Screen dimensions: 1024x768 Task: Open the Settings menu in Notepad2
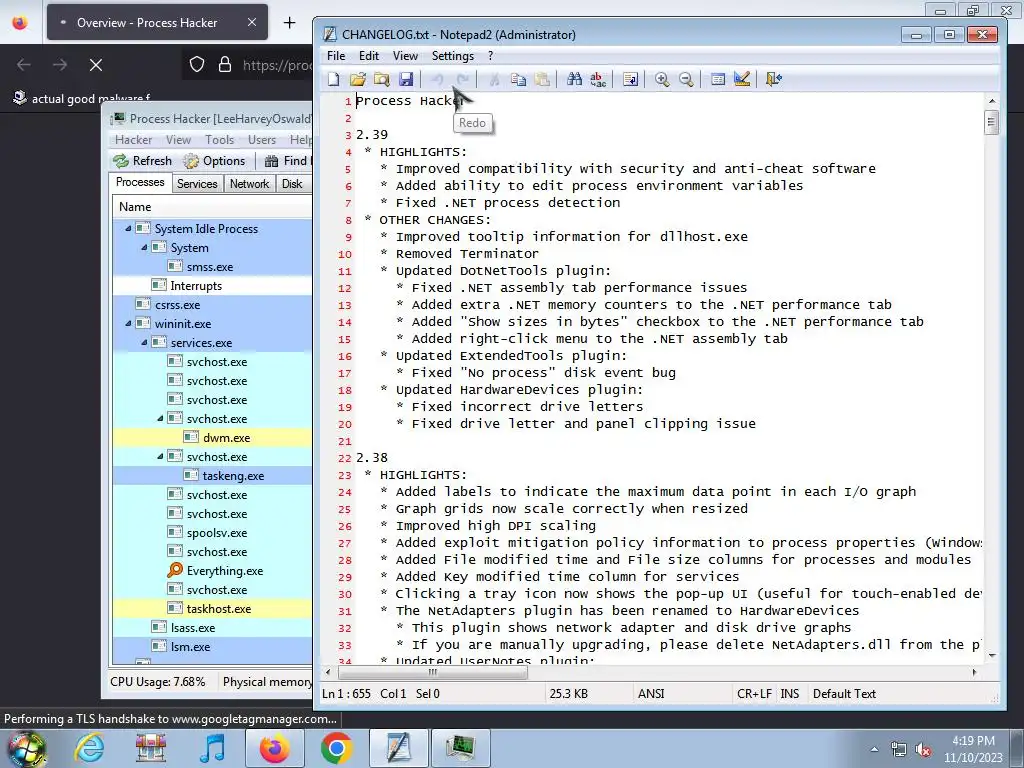[453, 56]
